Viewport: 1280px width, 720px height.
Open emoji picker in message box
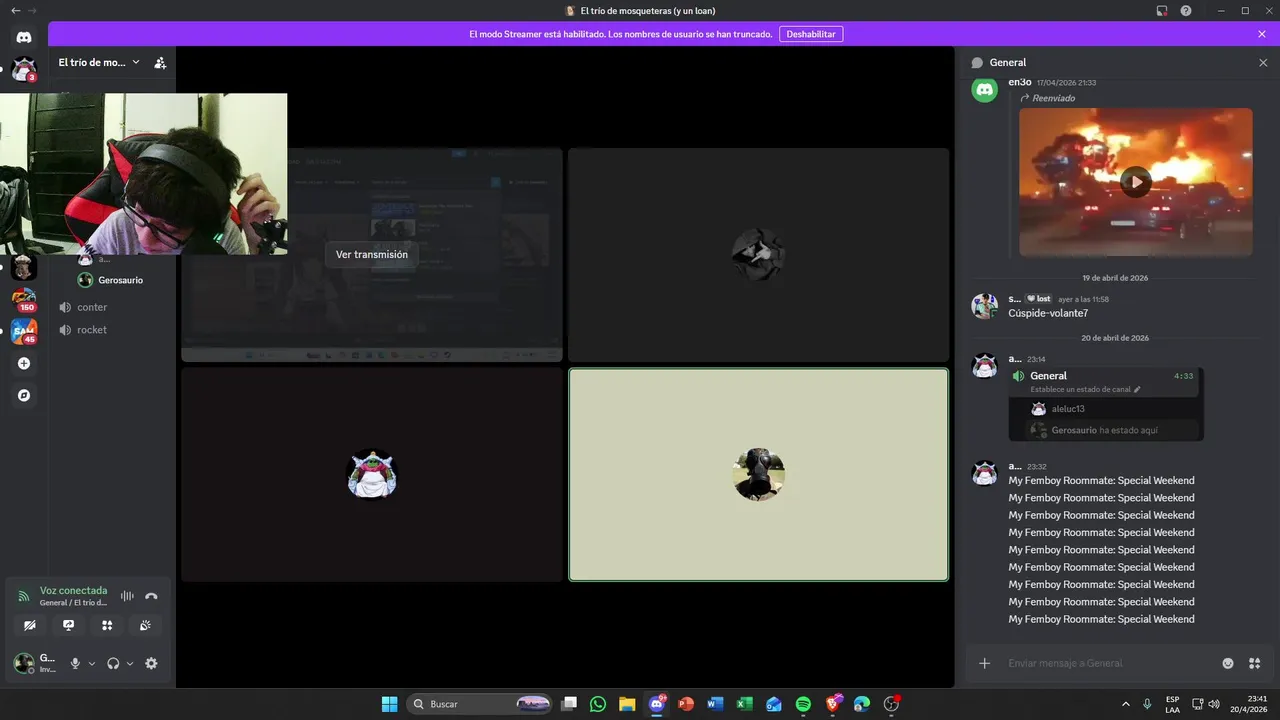[1228, 663]
